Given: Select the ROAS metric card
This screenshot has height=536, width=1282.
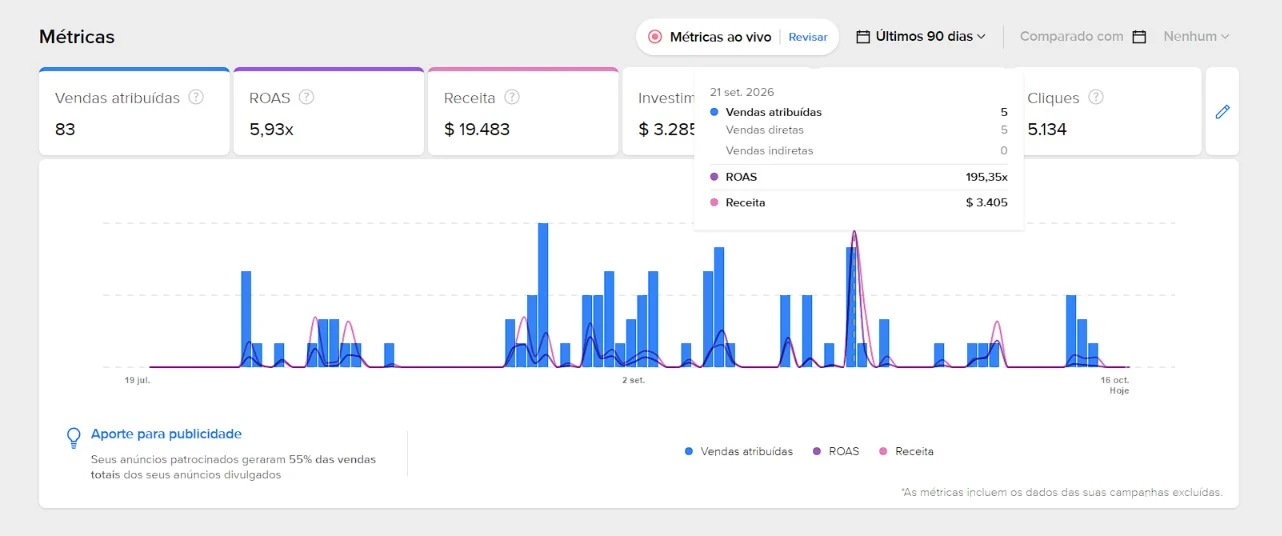Looking at the screenshot, I should point(329,111).
